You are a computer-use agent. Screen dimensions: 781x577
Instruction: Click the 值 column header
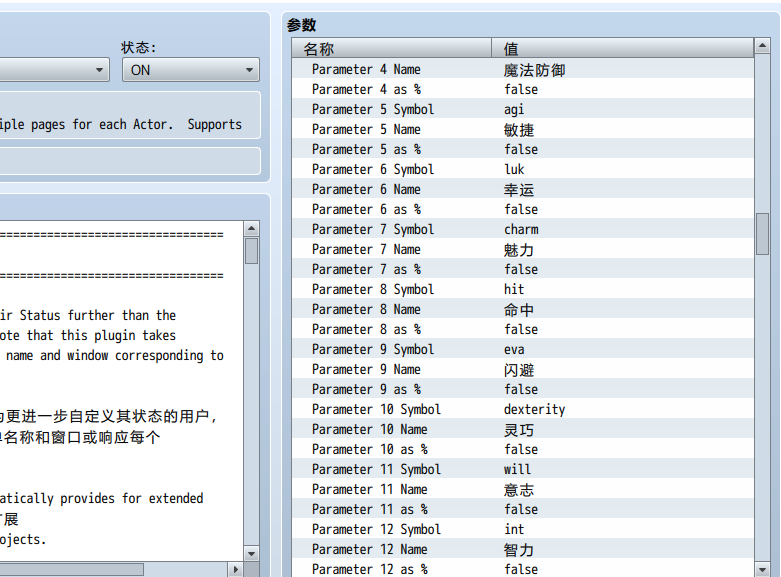622,49
